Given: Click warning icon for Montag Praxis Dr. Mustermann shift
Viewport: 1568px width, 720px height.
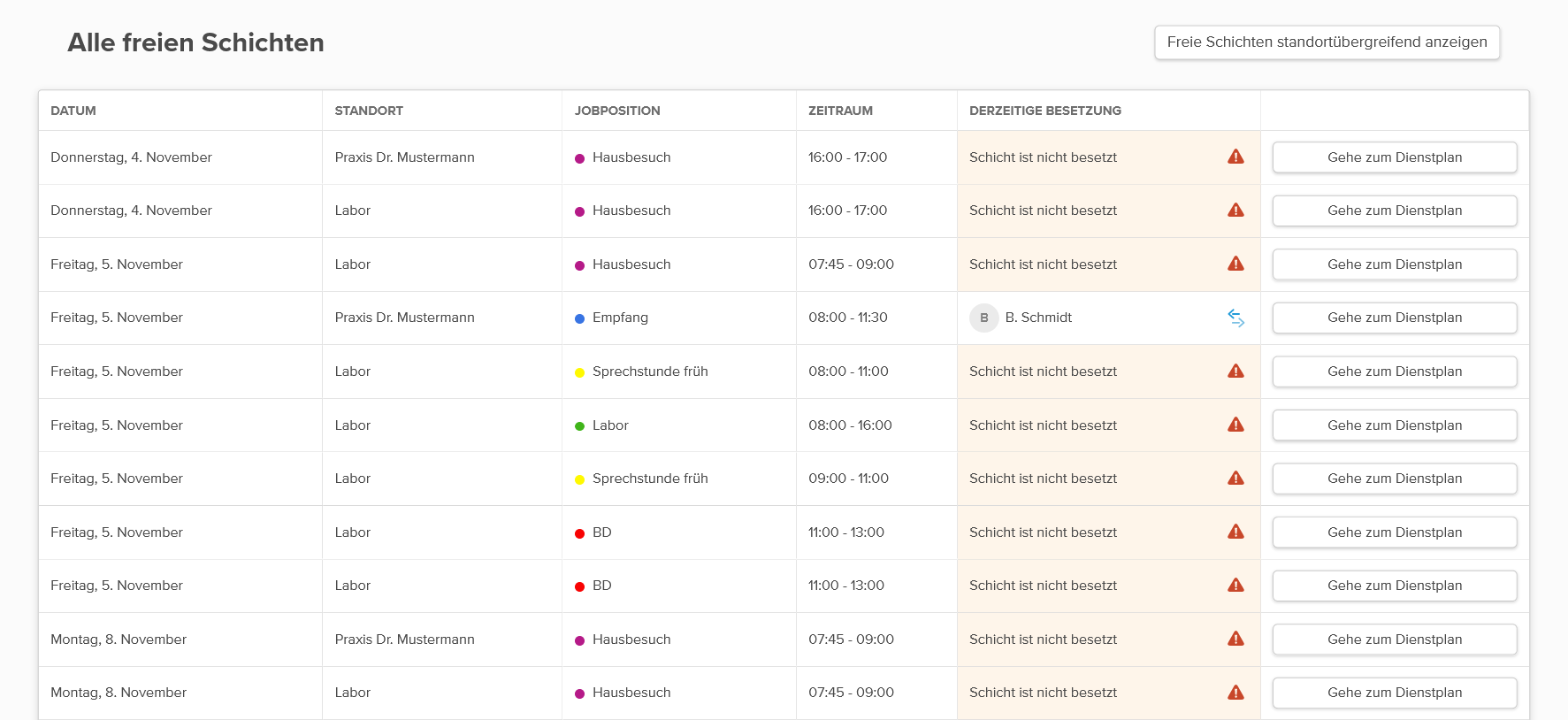Looking at the screenshot, I should point(1235,639).
